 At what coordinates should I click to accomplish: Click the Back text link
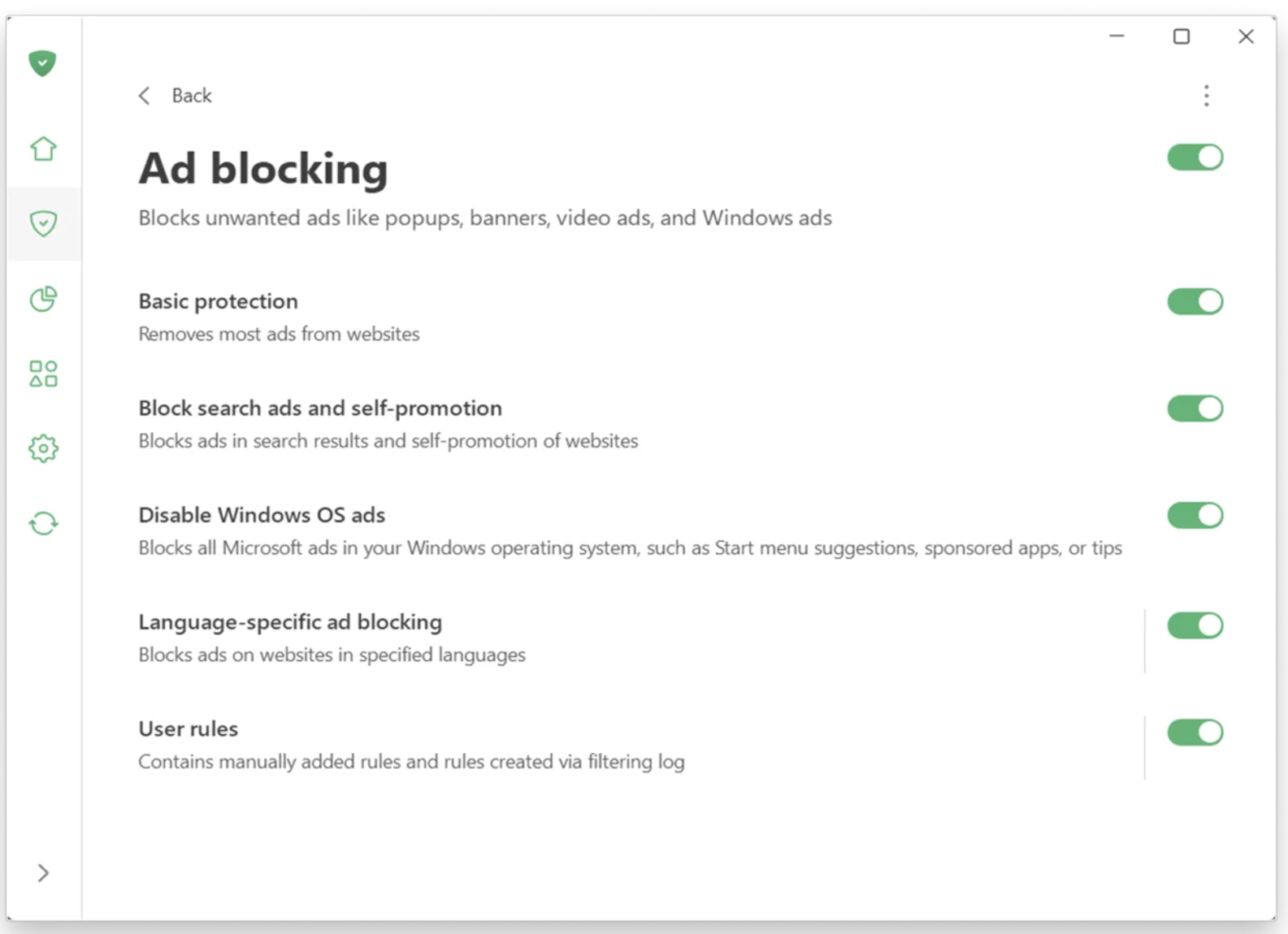click(x=191, y=96)
